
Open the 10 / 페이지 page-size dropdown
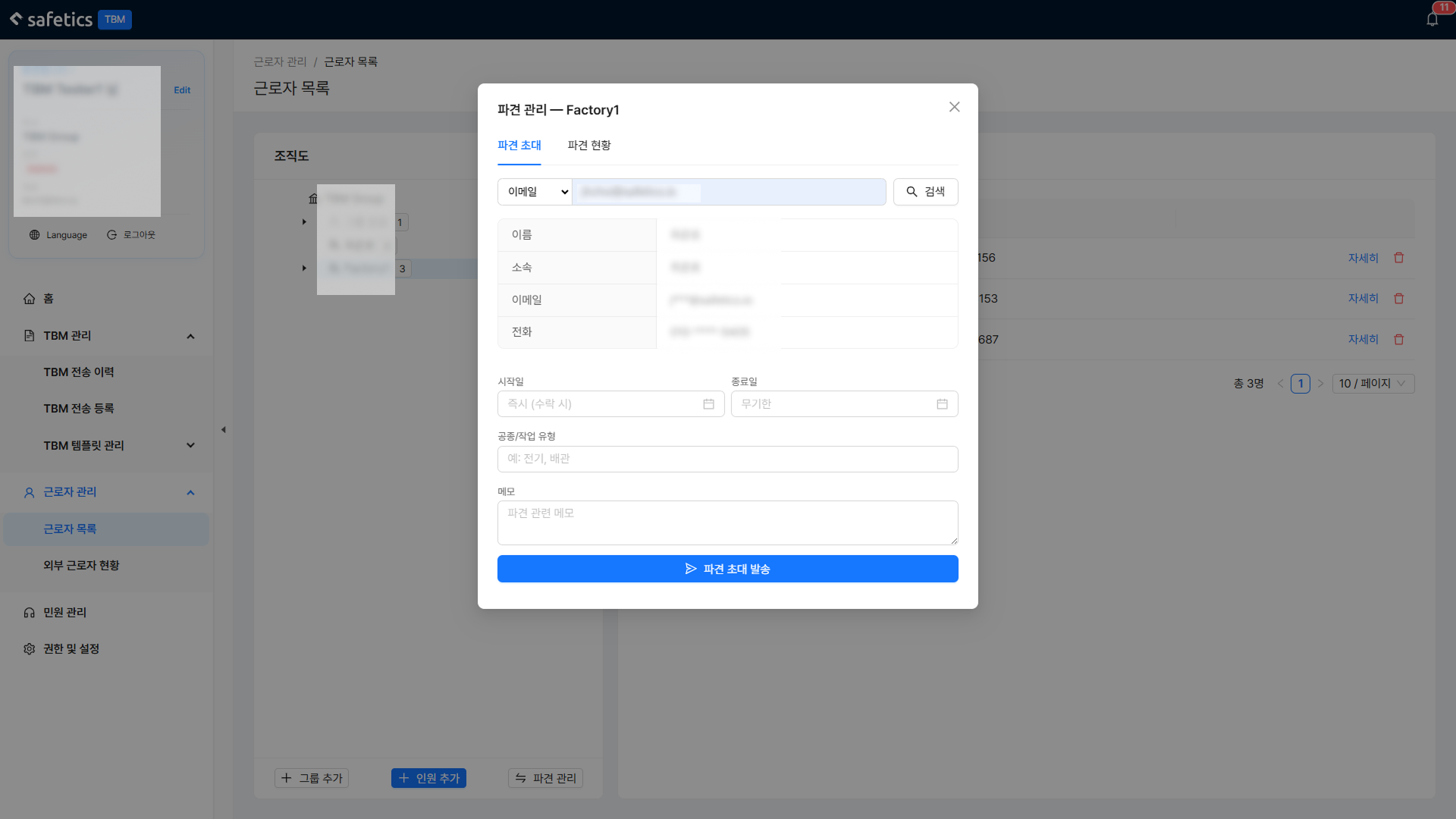[1373, 384]
